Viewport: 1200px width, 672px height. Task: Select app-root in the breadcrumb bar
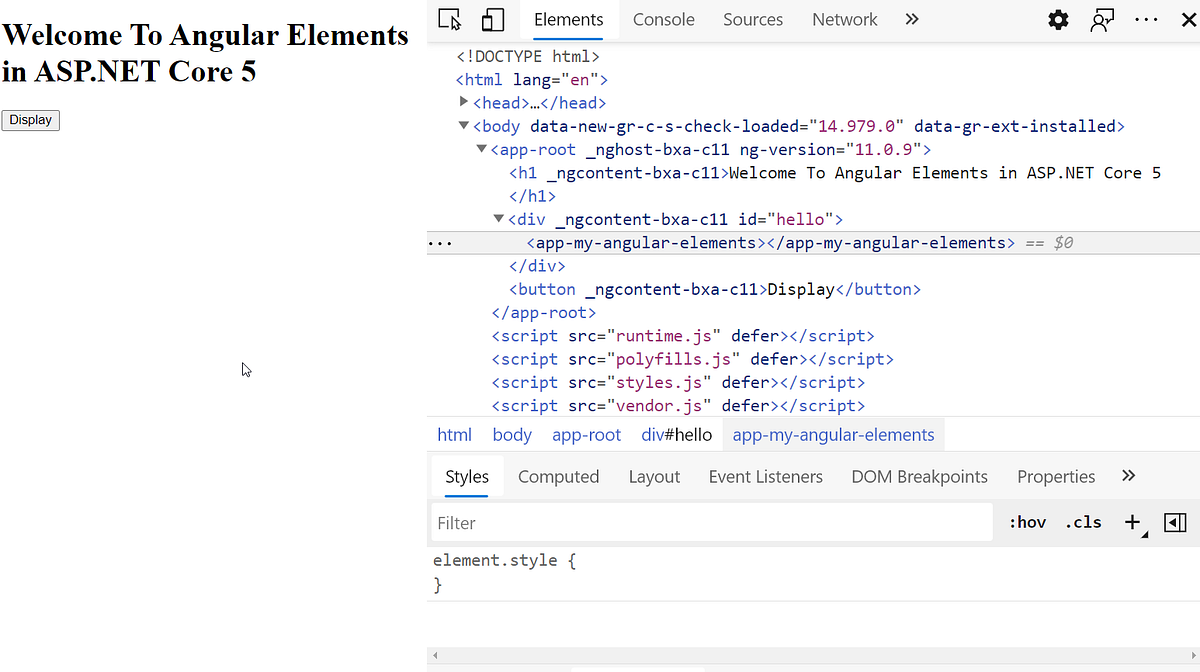pyautogui.click(x=587, y=435)
